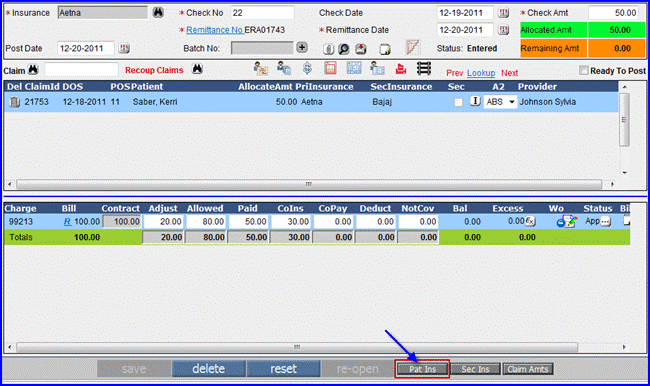Open insurance search binoculars beside Aetna
This screenshot has width=650, height=386.
pyautogui.click(x=158, y=12)
